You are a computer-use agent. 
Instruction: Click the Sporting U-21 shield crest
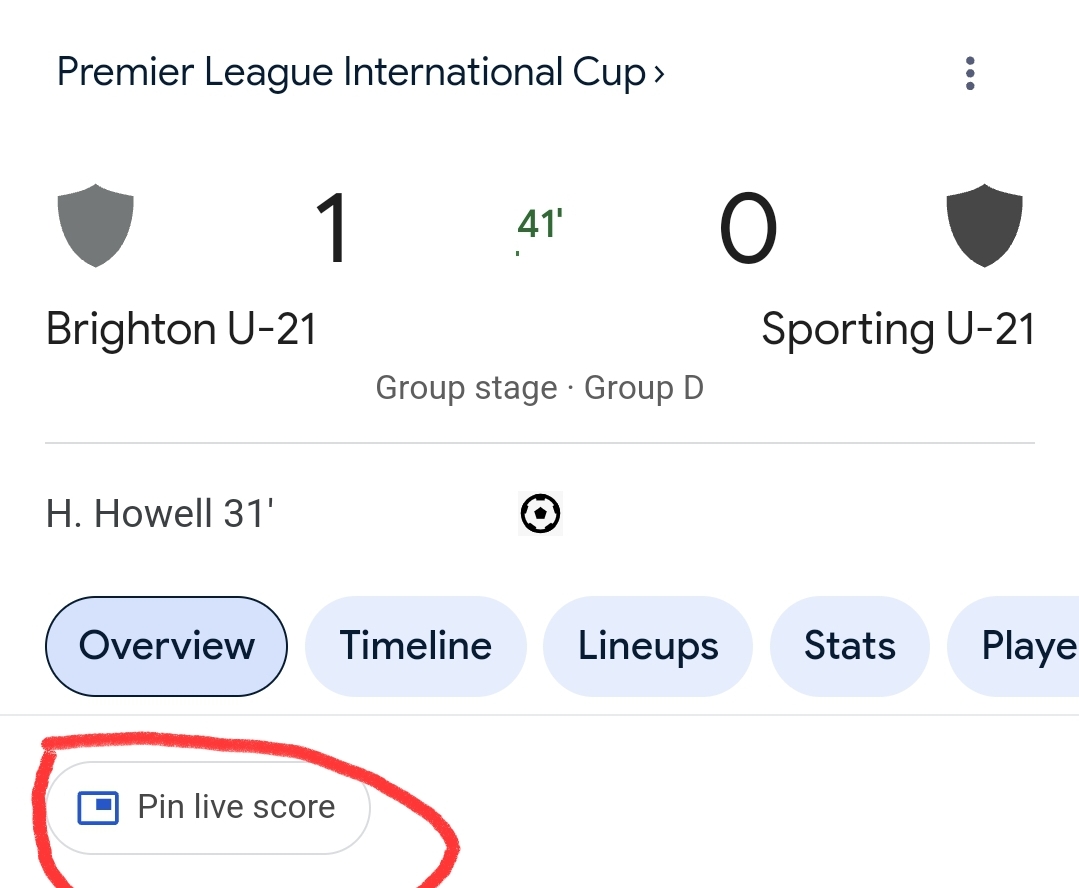click(984, 225)
